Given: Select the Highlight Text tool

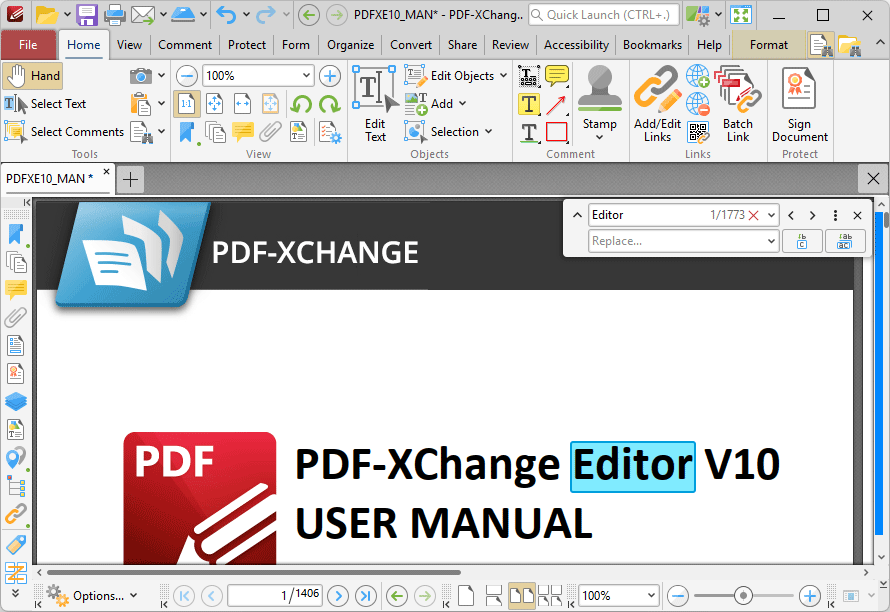Looking at the screenshot, I should coord(528,104).
